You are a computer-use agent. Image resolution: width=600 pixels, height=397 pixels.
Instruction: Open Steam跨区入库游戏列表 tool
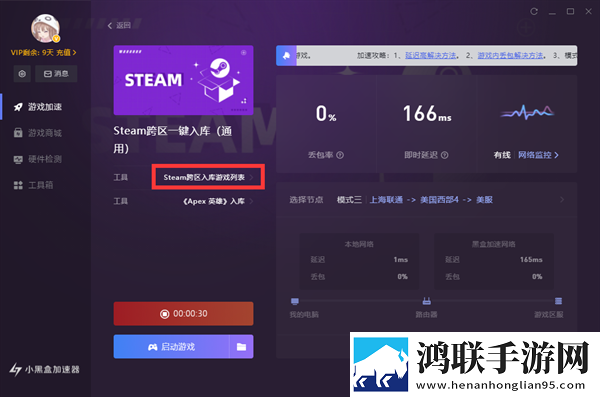tap(208, 177)
